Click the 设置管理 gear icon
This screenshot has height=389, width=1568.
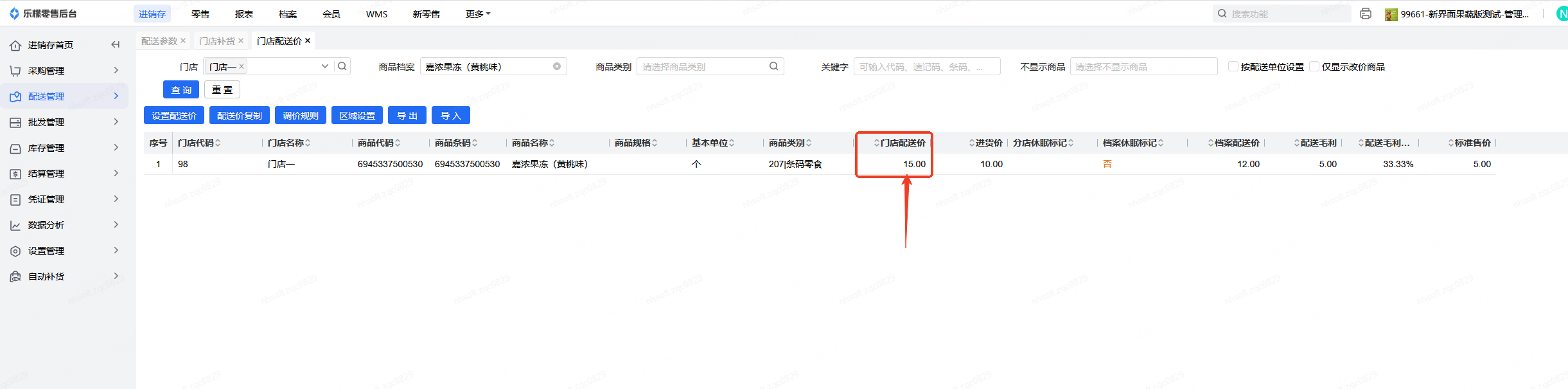coord(15,251)
